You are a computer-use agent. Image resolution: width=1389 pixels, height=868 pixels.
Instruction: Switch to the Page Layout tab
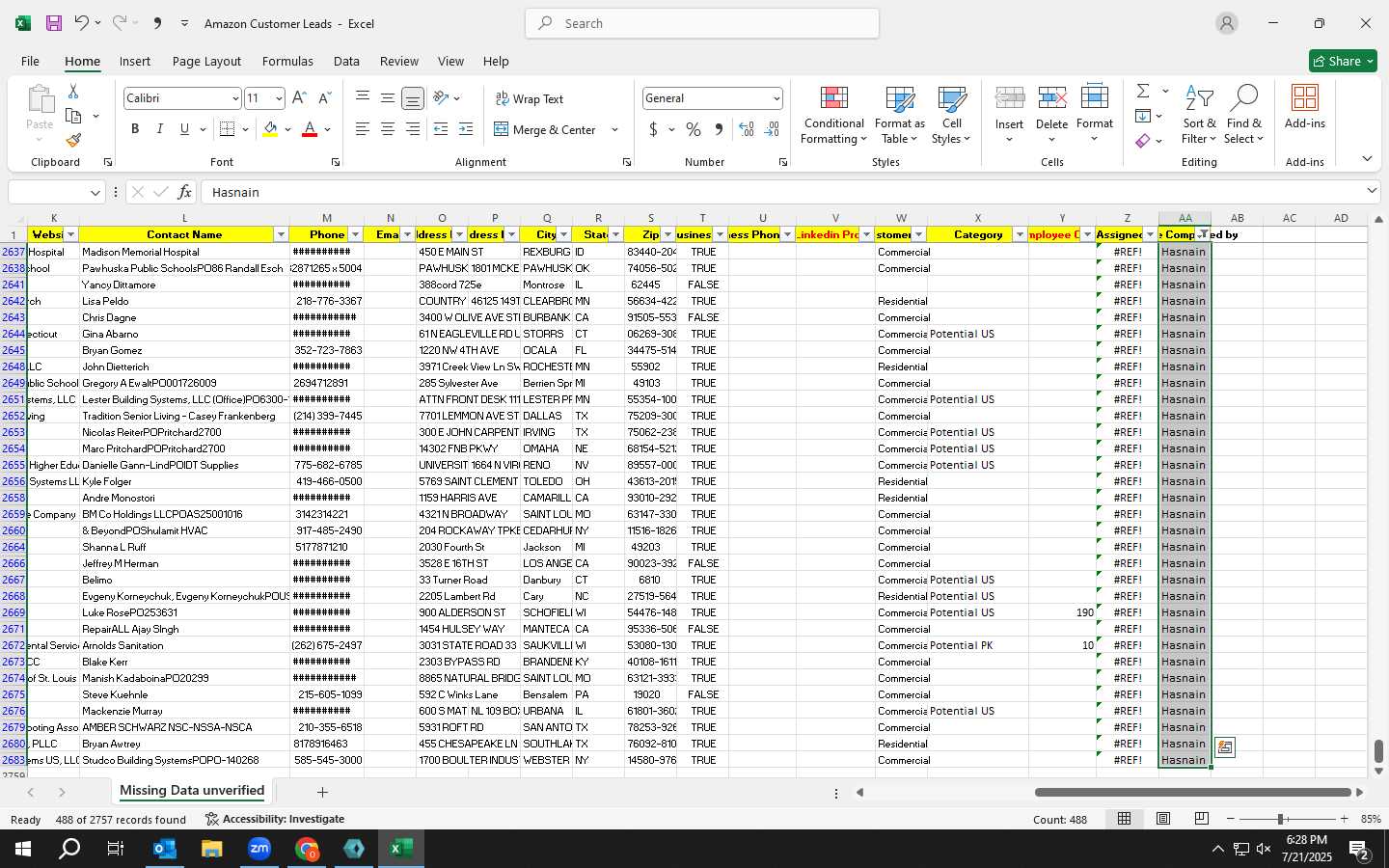[x=206, y=61]
